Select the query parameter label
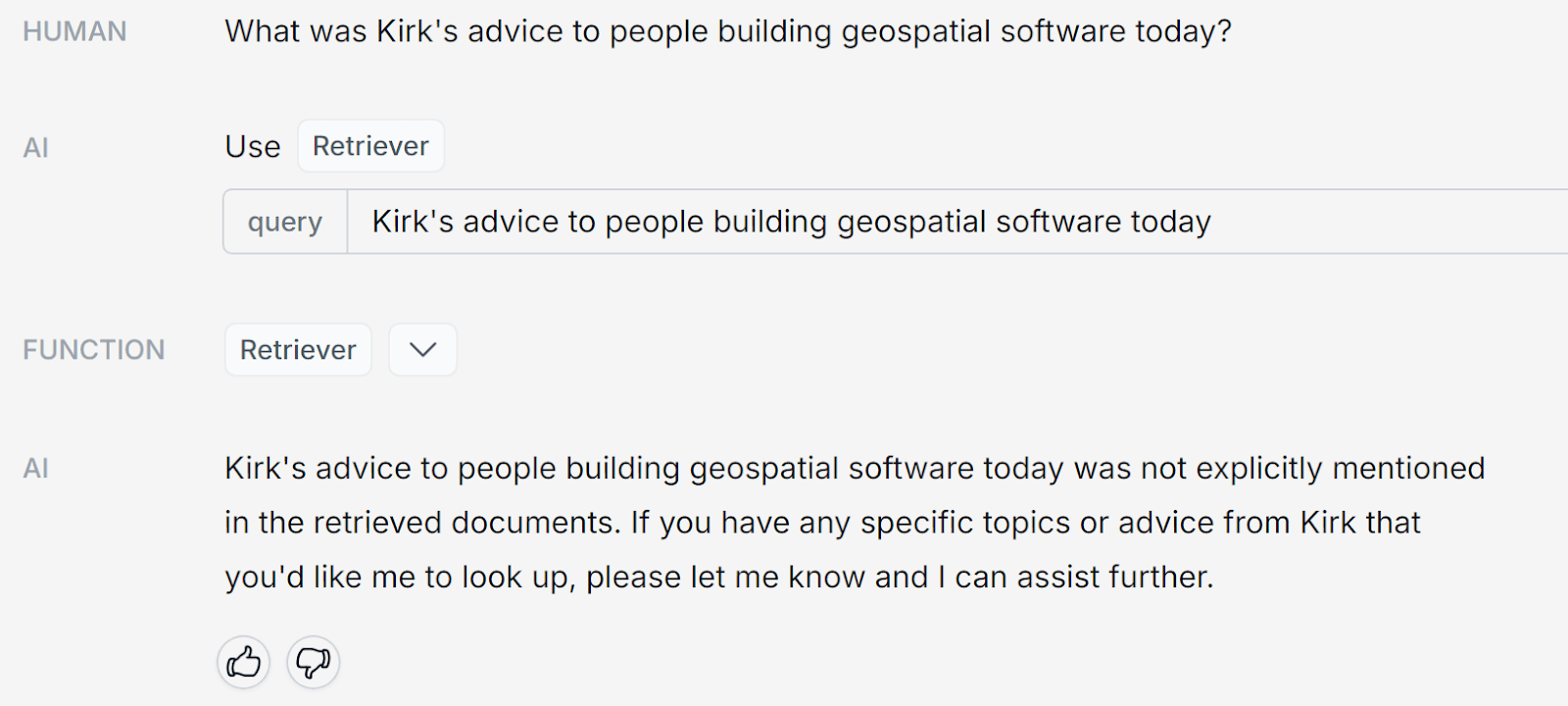1568x706 pixels. [x=285, y=223]
